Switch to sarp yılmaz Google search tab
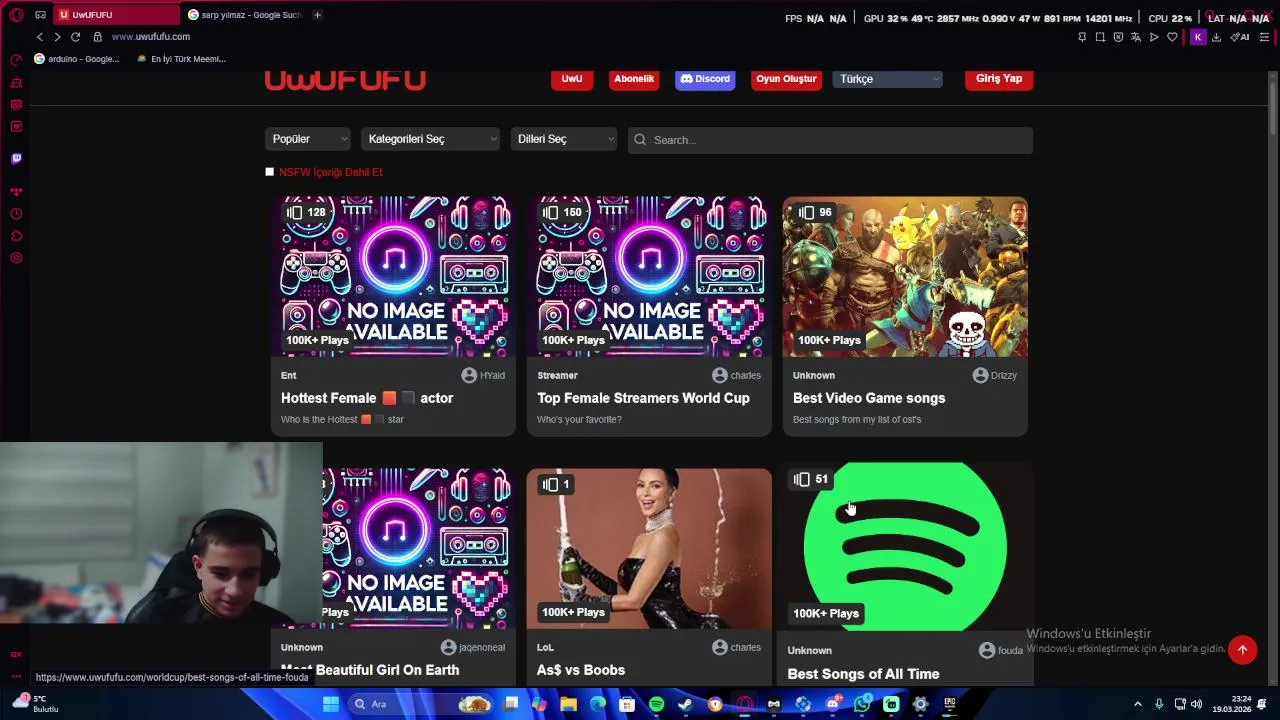Screen dimensions: 1280x720 244,15
